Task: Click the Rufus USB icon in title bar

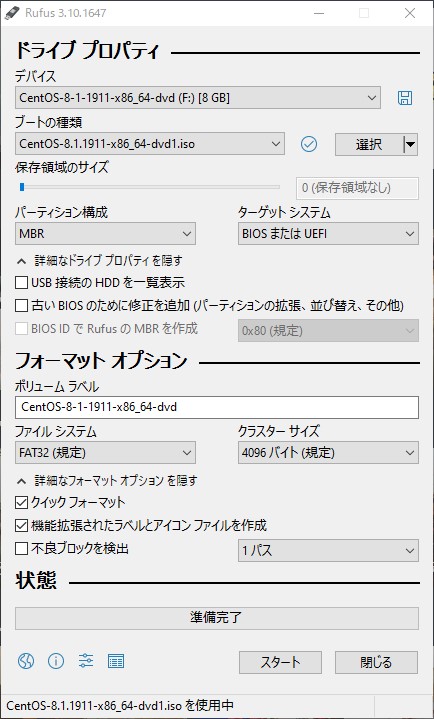Action: [10, 13]
